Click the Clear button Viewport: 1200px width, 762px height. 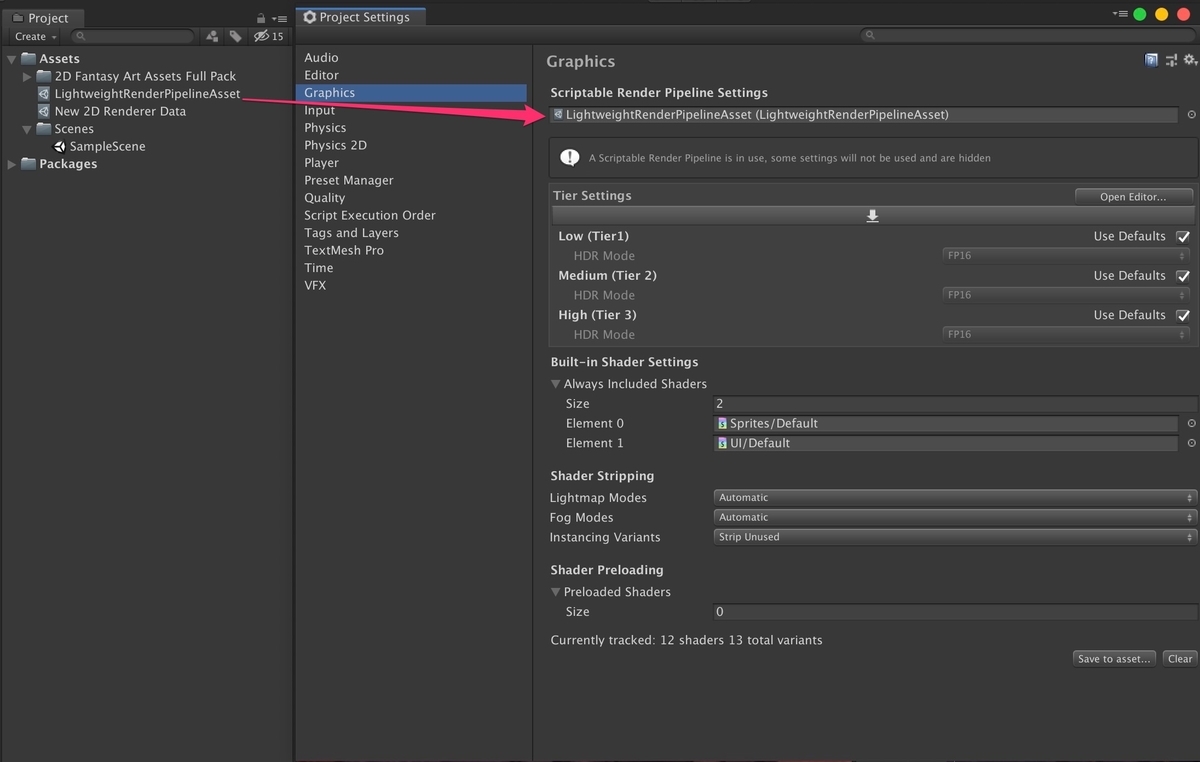pyautogui.click(x=1180, y=659)
